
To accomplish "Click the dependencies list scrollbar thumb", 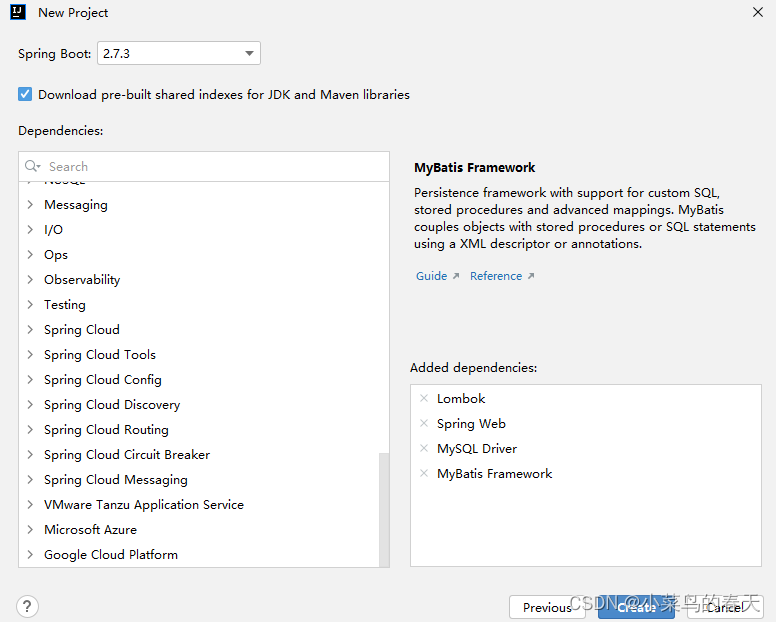I will click(x=384, y=510).
